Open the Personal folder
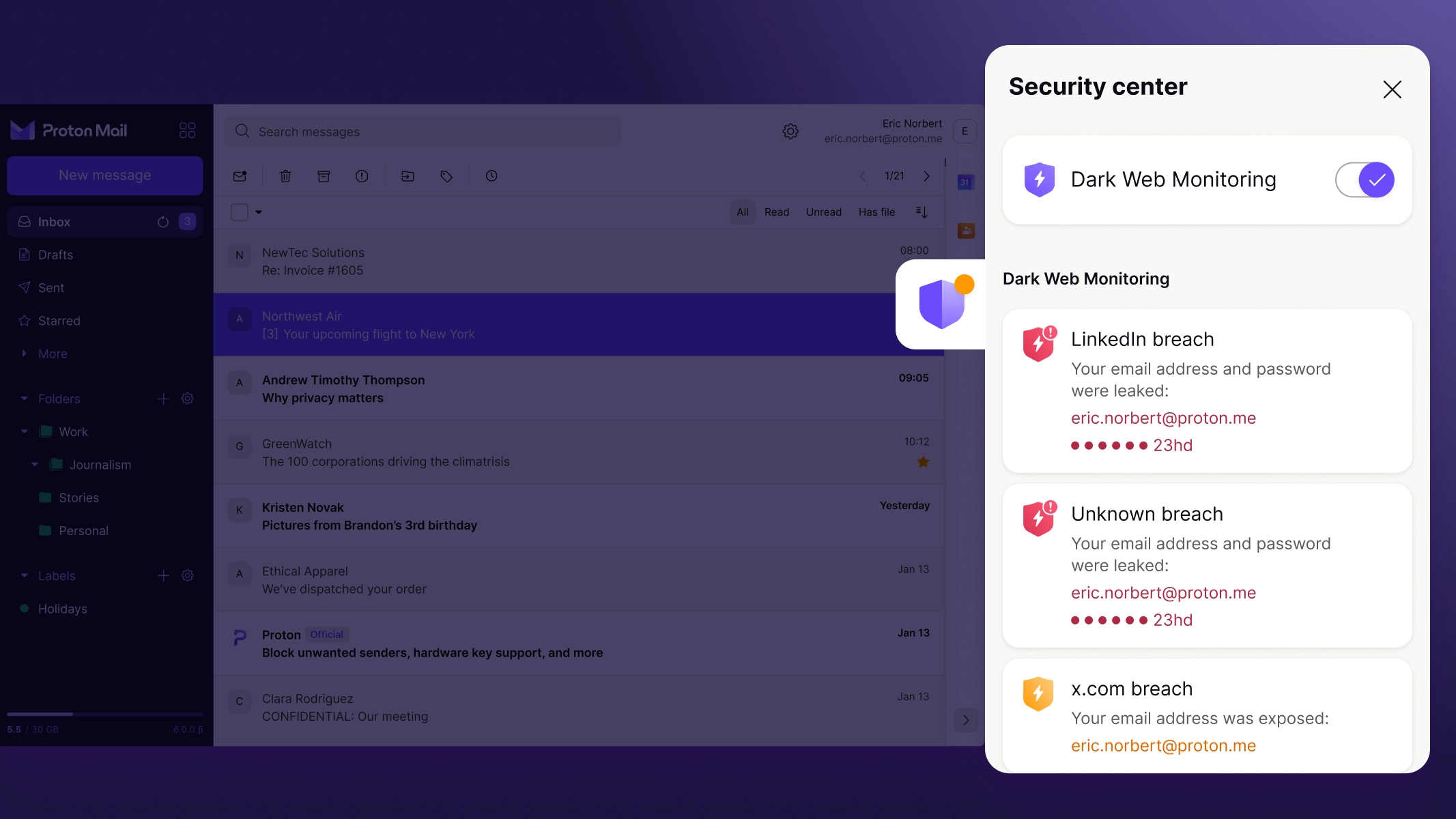The image size is (1456, 819). click(105, 531)
